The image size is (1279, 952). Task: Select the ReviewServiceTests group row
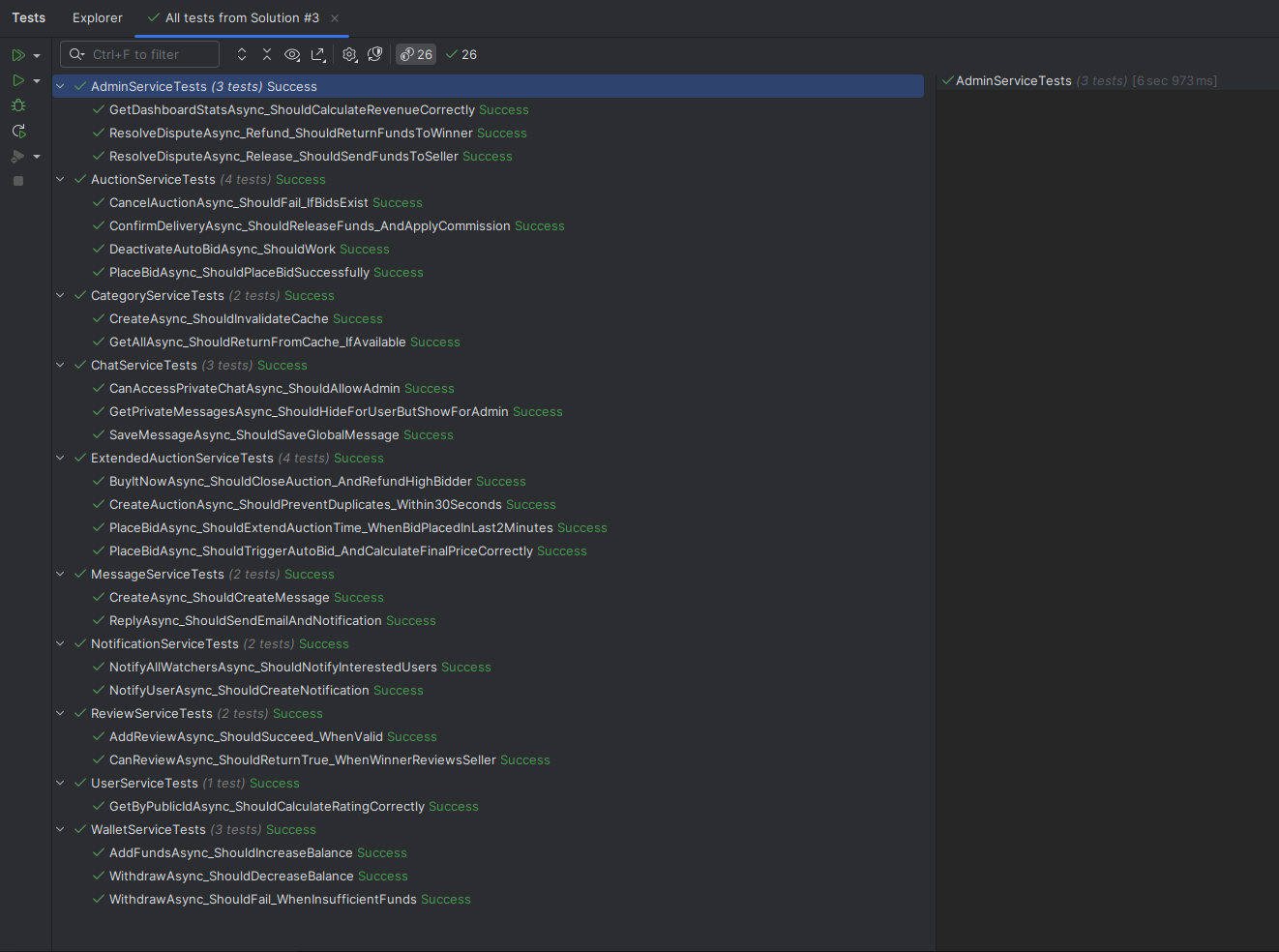(488, 713)
